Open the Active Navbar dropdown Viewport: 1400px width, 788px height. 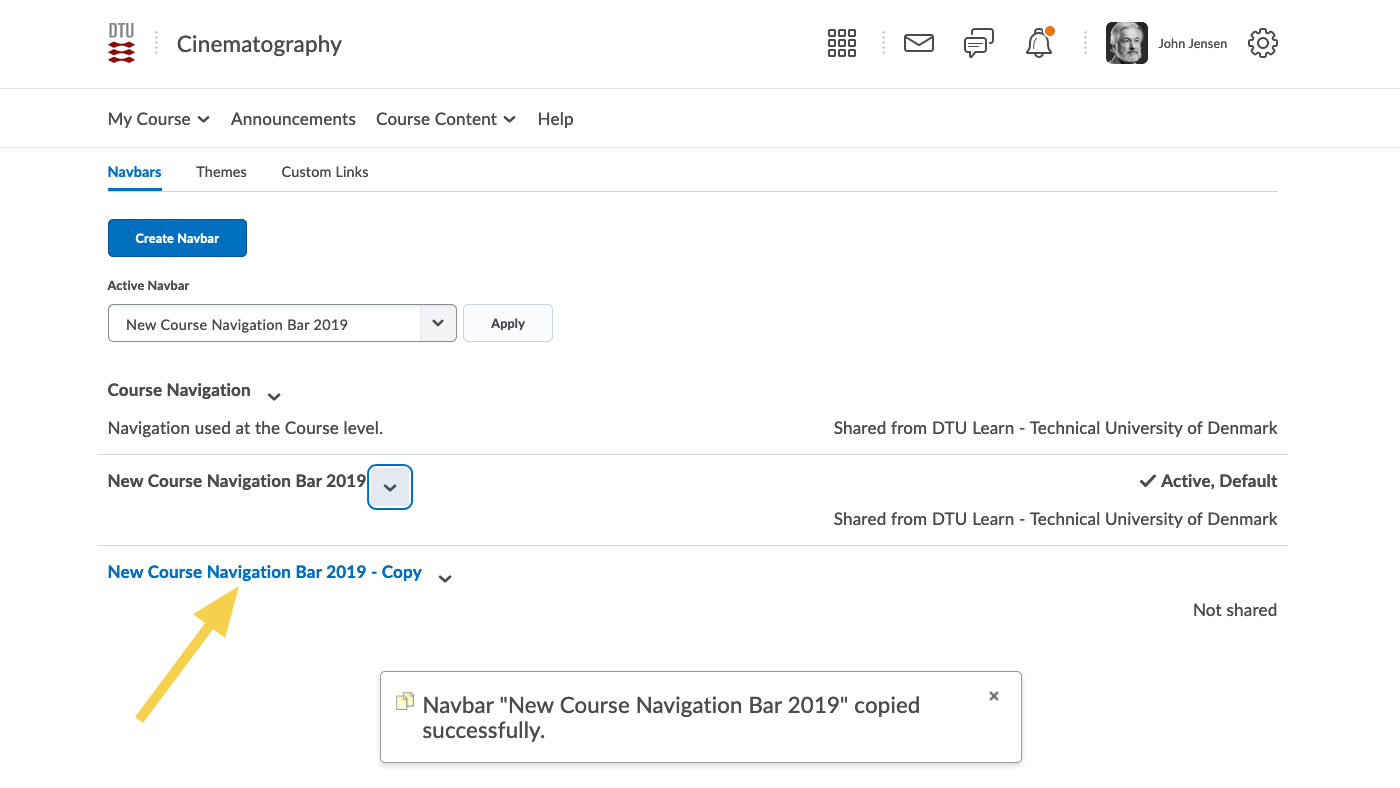click(x=282, y=324)
